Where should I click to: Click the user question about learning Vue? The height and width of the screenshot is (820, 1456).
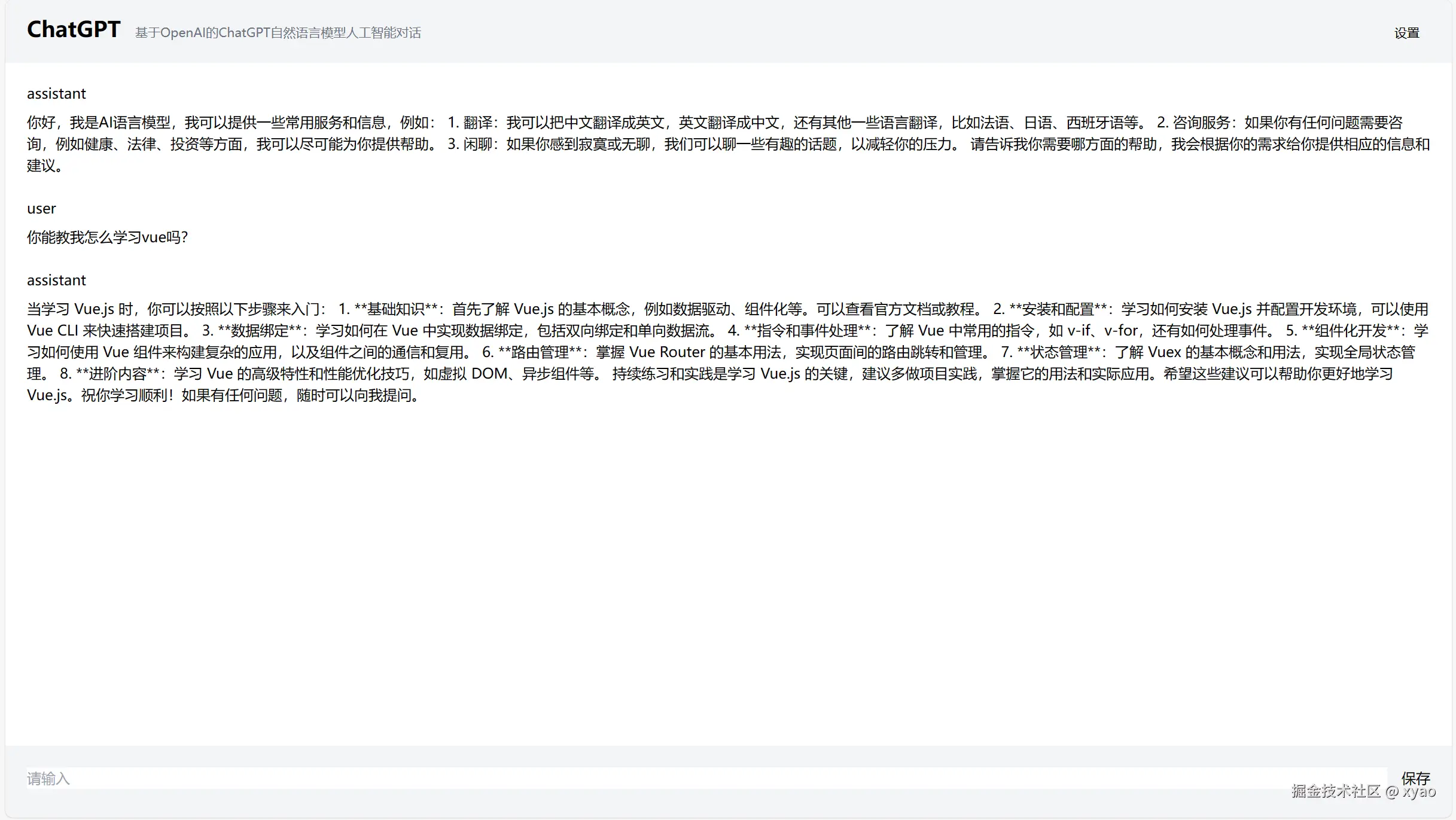[x=107, y=237]
